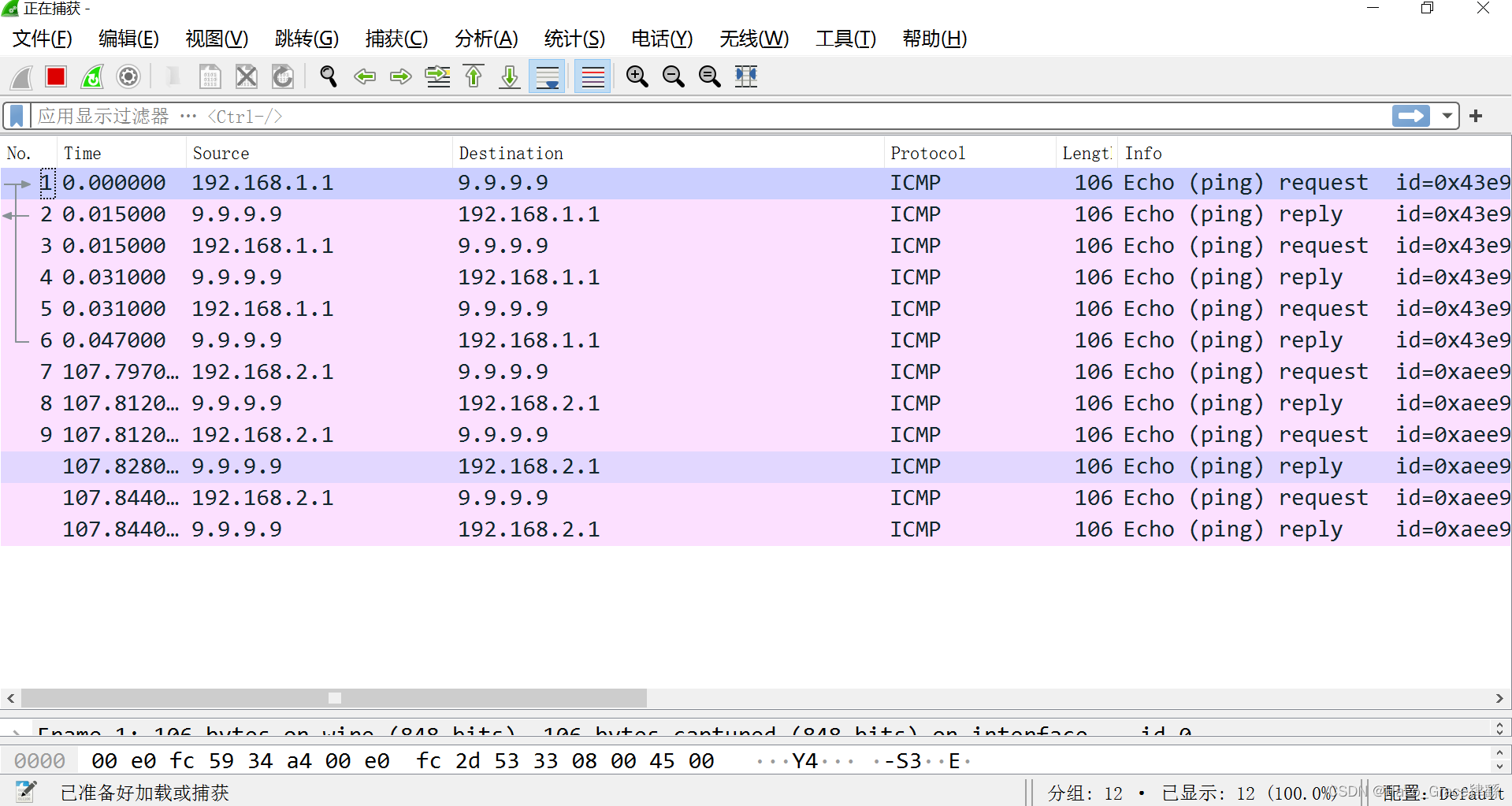
Task: Open the 帮助(H) menu
Action: [934, 39]
